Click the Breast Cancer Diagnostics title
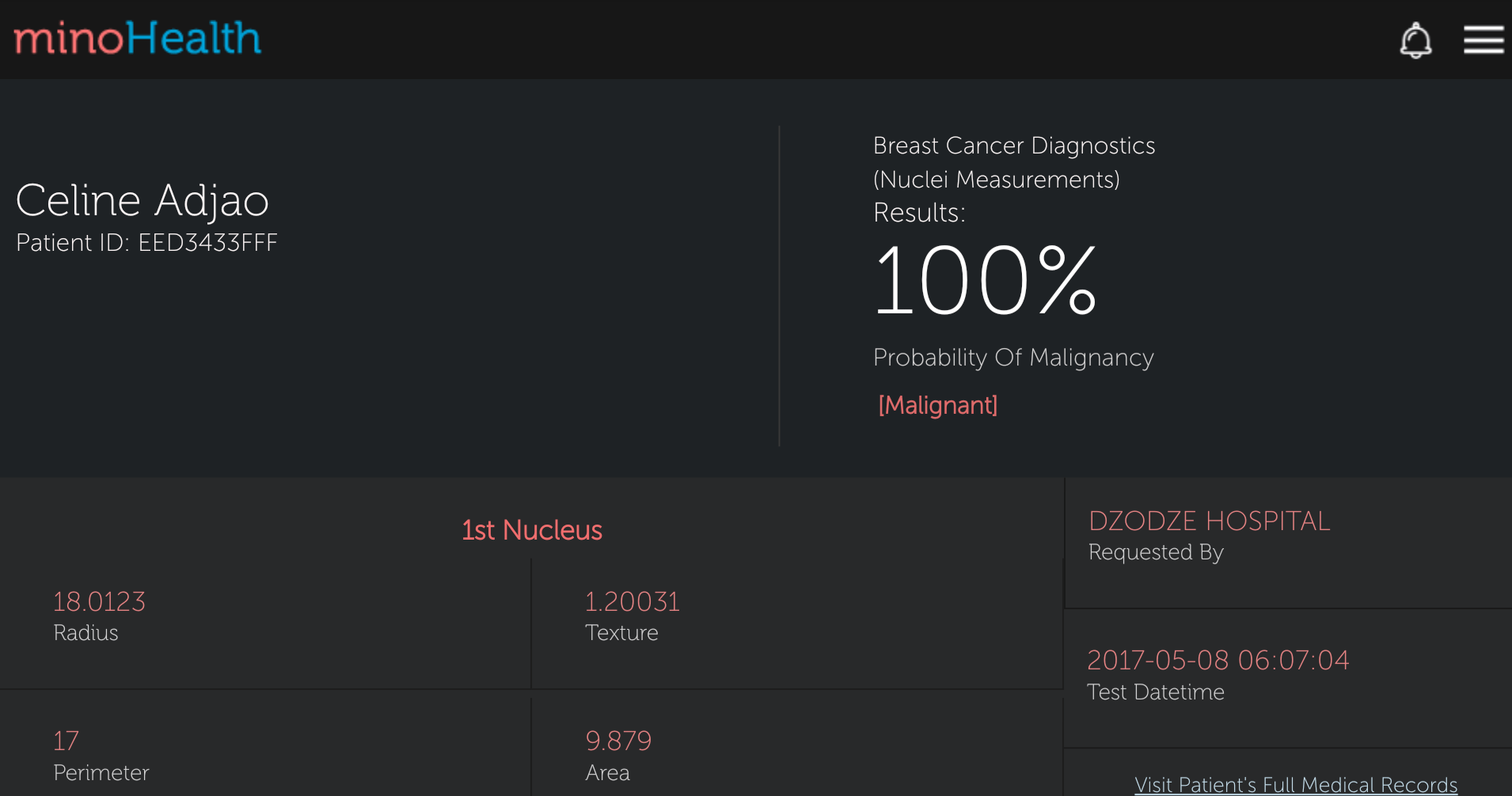This screenshot has width=1512, height=796. pos(1013,146)
